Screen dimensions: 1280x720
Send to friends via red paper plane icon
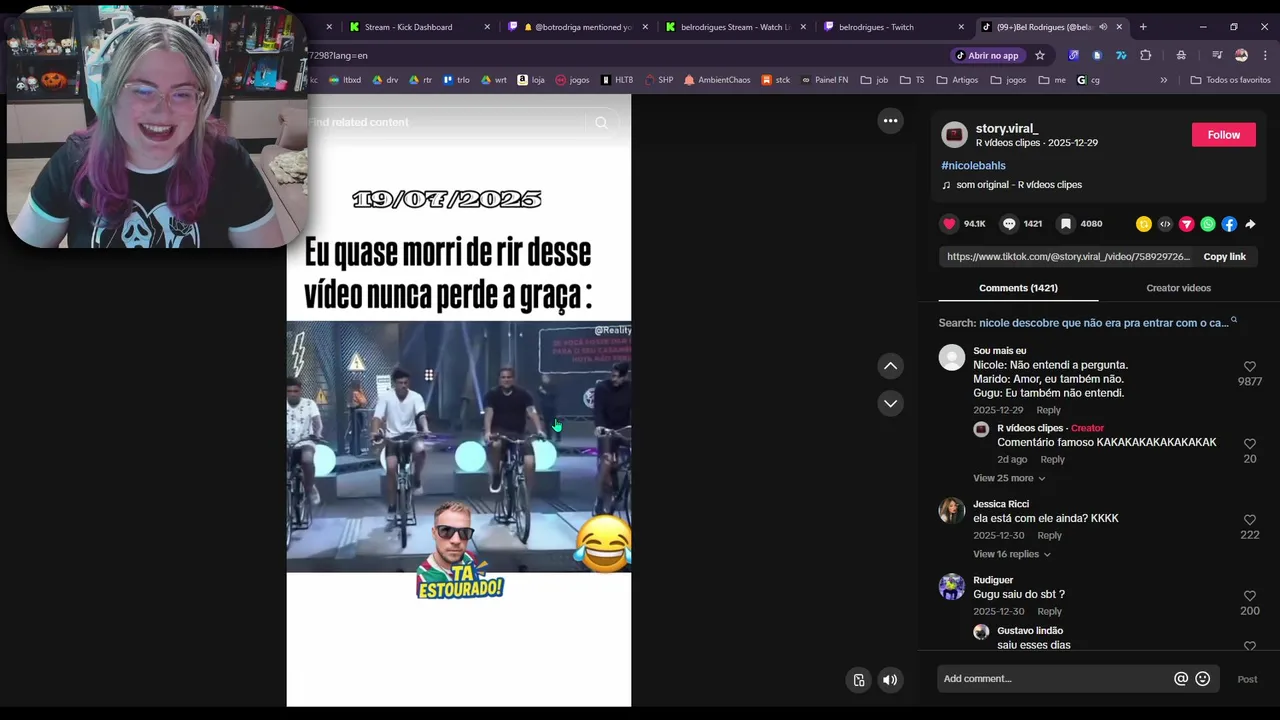pyautogui.click(x=1187, y=224)
